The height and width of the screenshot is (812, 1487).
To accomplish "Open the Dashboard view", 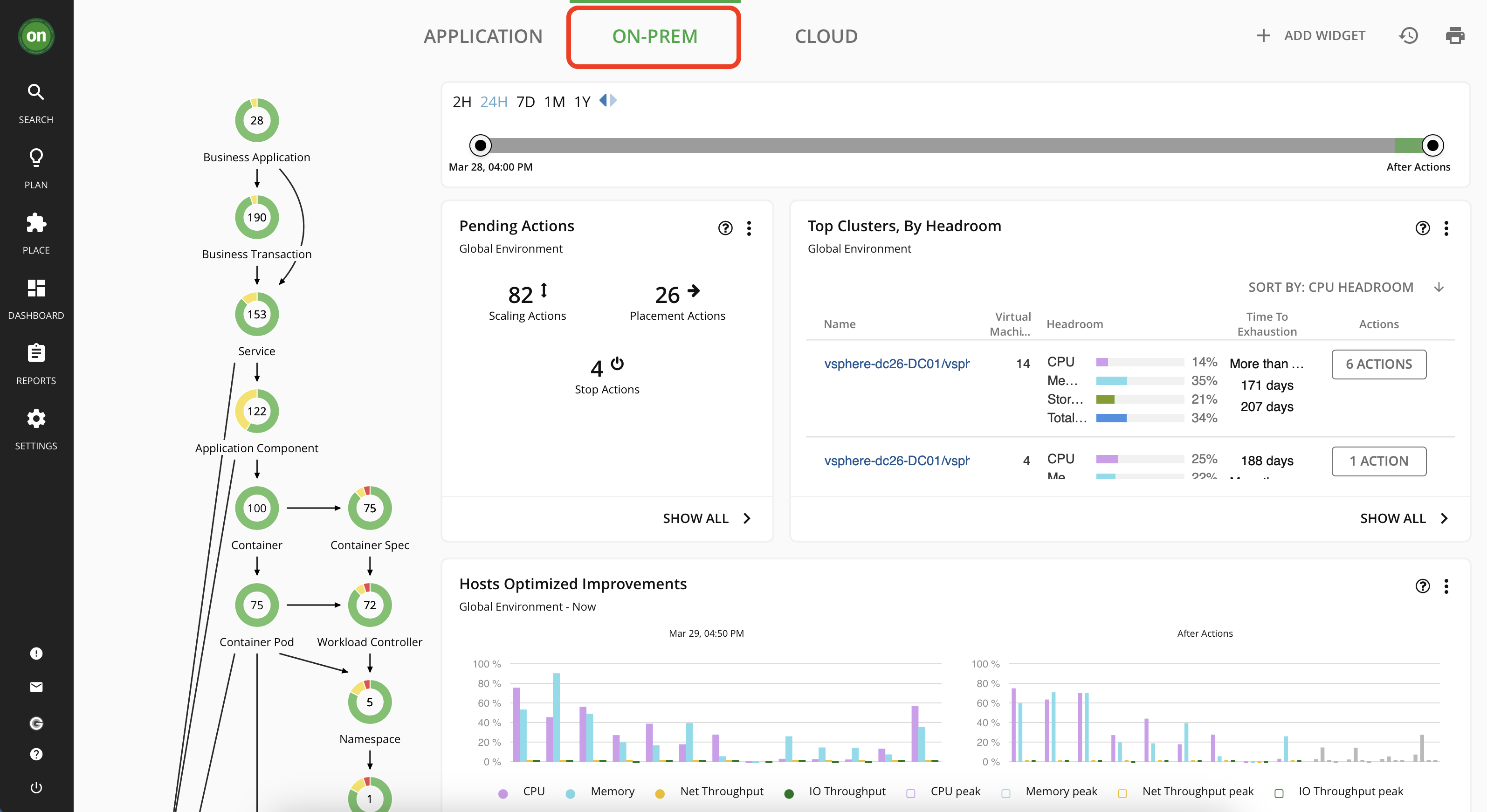I will point(36,299).
